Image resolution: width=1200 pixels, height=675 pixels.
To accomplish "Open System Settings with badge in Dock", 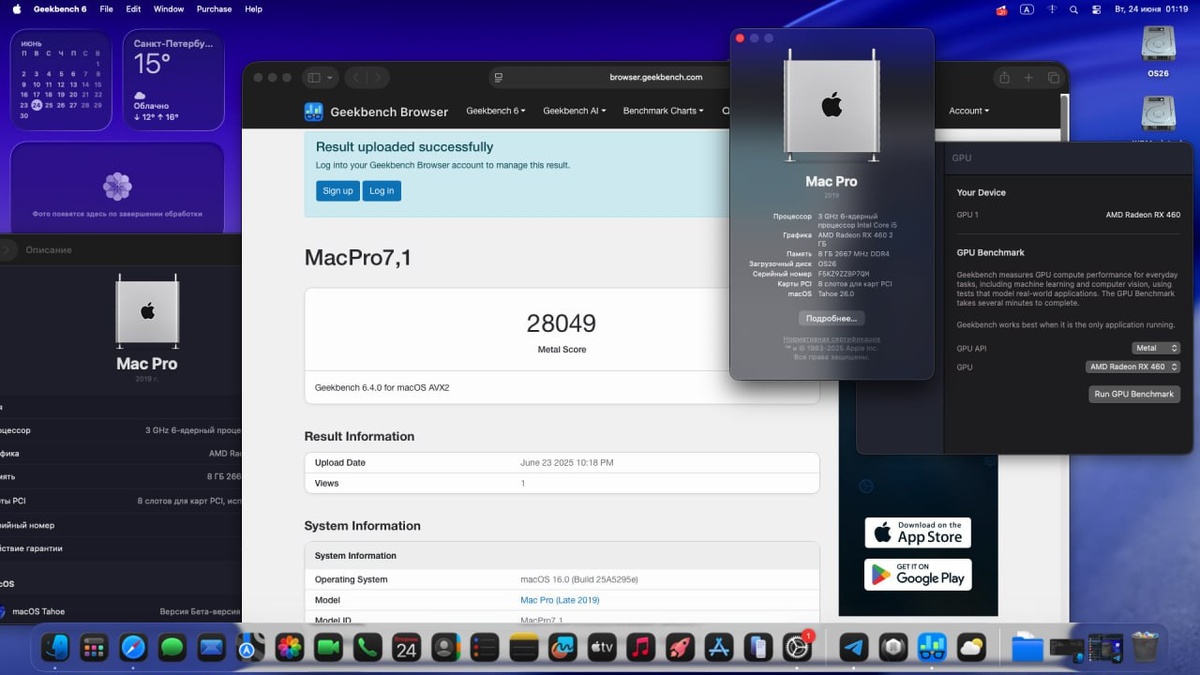I will 797,648.
